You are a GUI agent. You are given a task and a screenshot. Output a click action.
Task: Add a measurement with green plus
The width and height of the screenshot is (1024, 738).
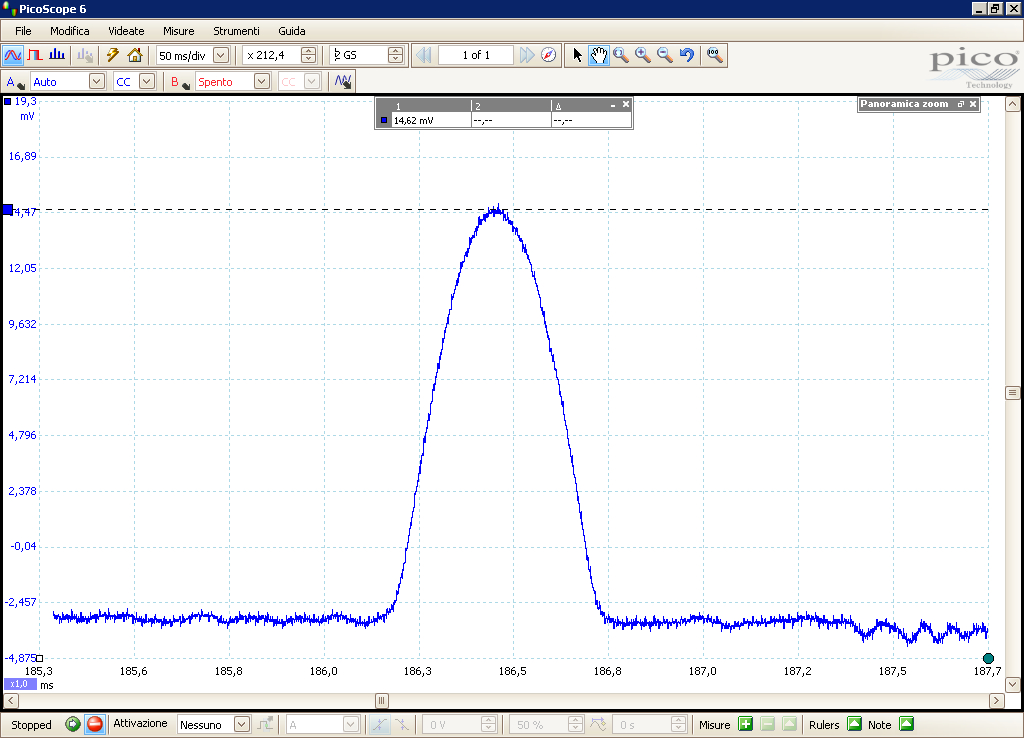click(746, 724)
